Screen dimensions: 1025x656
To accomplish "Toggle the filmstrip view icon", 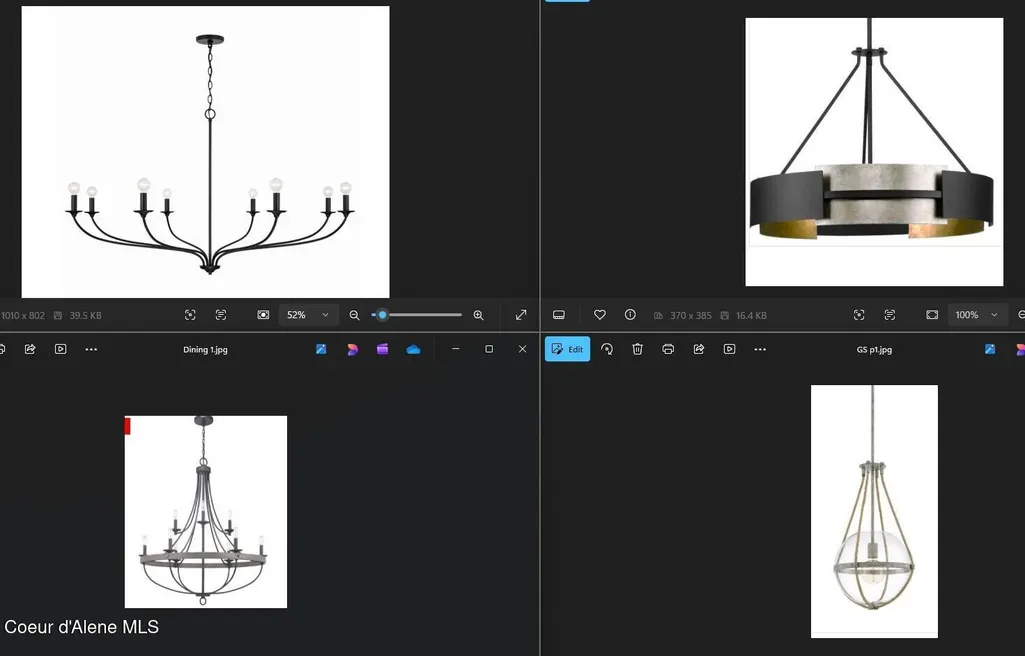I will (559, 315).
